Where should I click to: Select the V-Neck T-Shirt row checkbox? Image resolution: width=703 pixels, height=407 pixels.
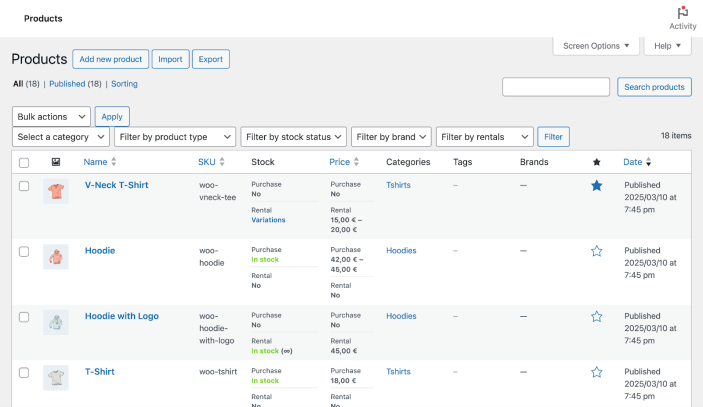[24, 185]
